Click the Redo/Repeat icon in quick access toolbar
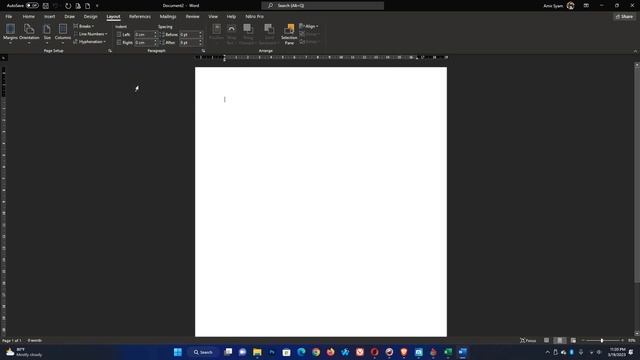The height and width of the screenshot is (360, 640). [68, 6]
